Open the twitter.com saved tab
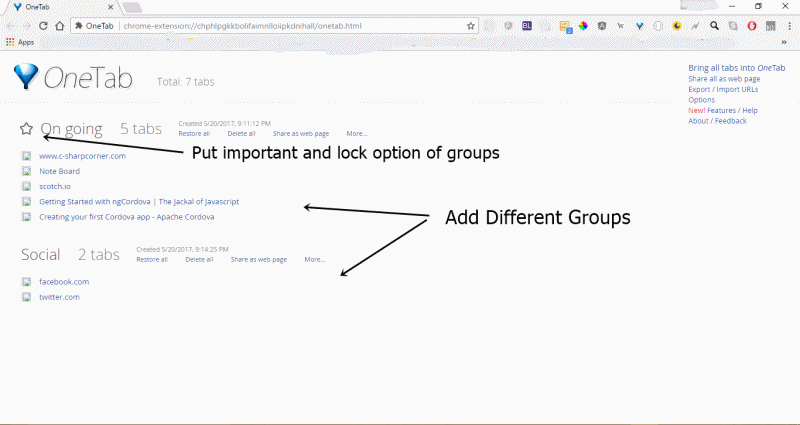The image size is (800, 425). 60,297
